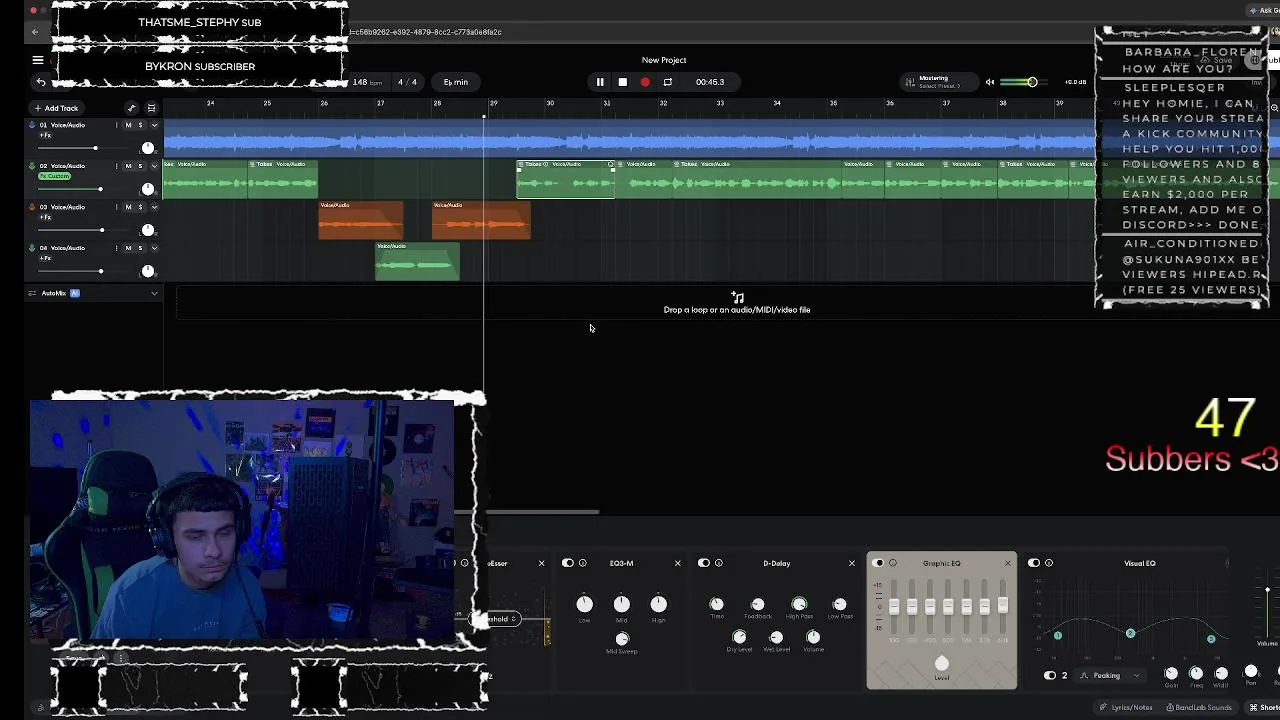Toggle the loop cycle button
The width and height of the screenshot is (1280, 720).
tap(667, 82)
